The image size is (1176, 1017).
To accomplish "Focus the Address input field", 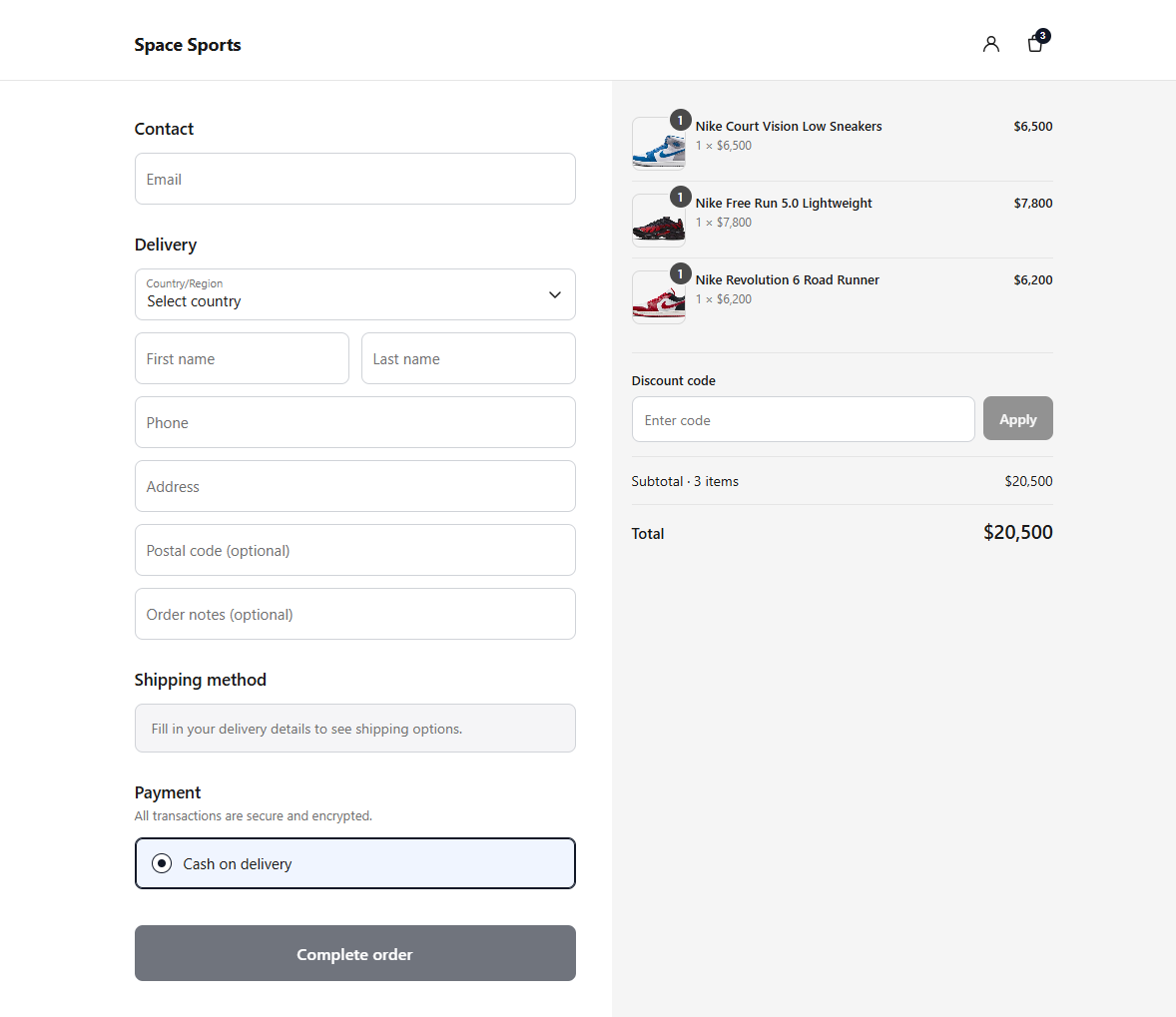I will pos(354,486).
